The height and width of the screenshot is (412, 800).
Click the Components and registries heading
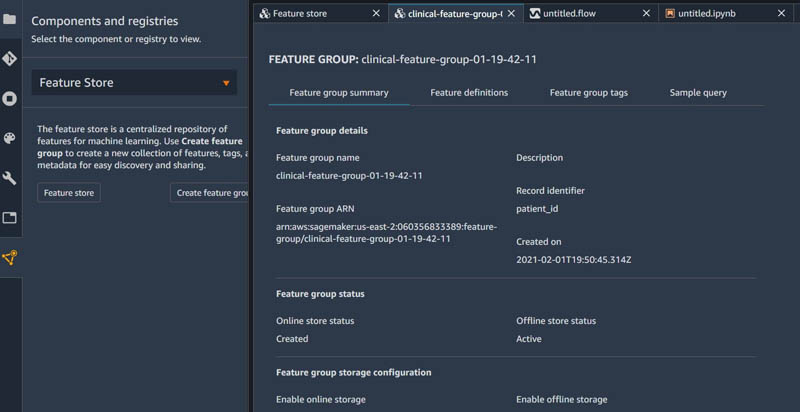[105, 21]
